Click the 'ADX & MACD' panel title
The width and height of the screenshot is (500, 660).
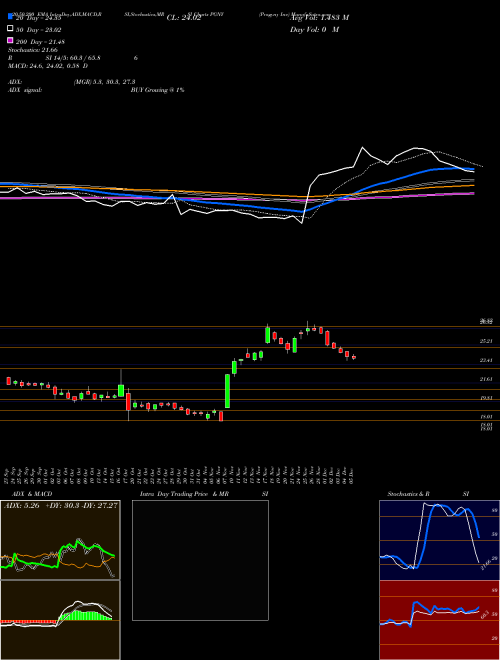click(x=32, y=494)
